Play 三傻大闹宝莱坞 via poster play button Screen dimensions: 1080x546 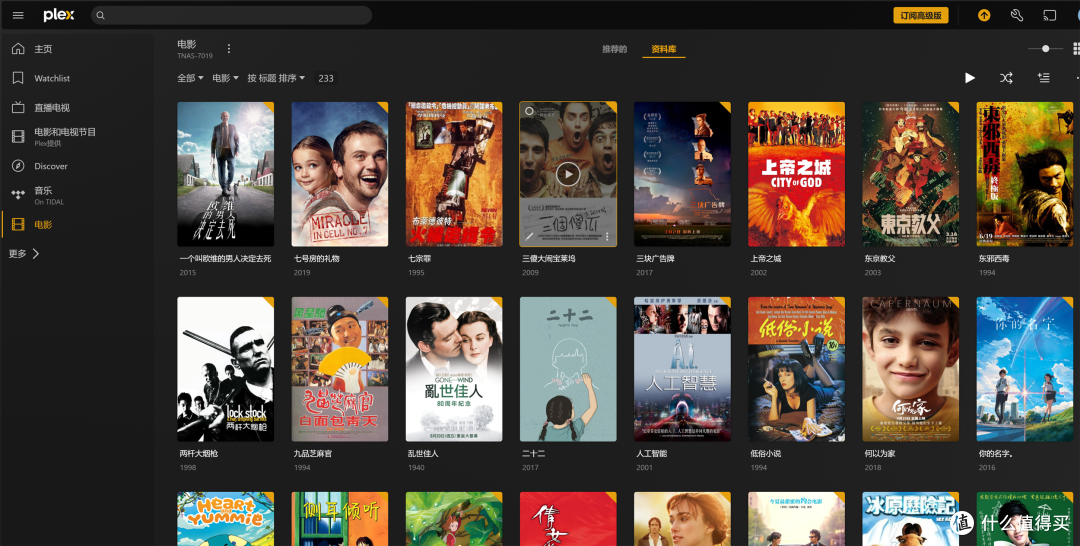[568, 174]
